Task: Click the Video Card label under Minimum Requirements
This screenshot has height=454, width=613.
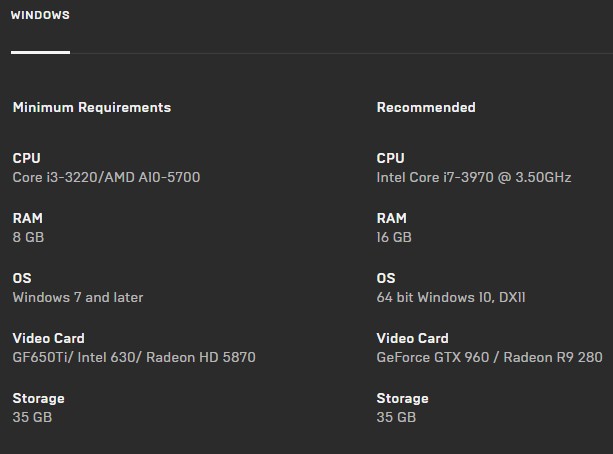Action: (x=48, y=338)
